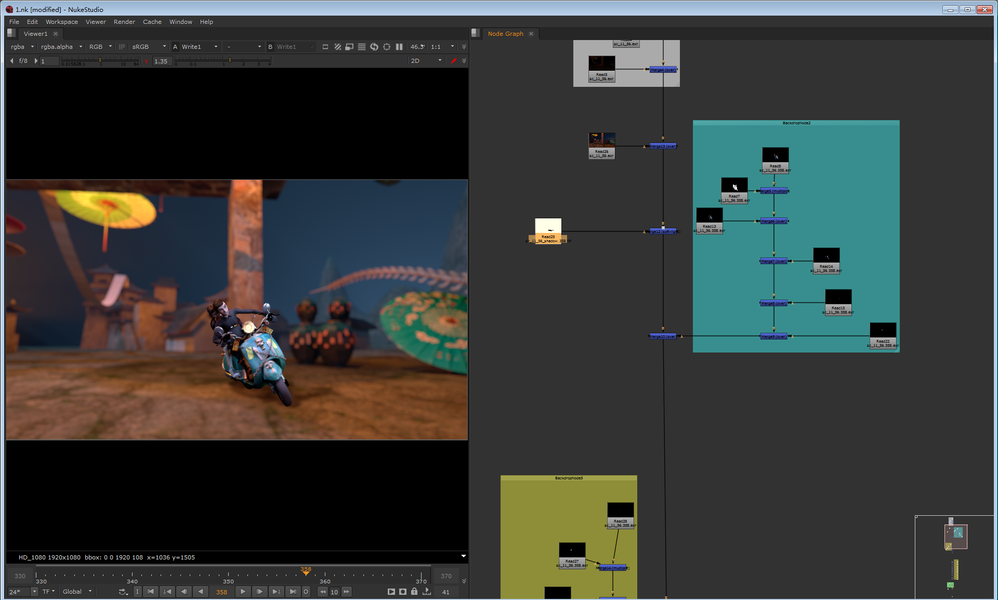Open the 2D view mode dropdown
Screen dimensions: 998x600
(x=426, y=60)
